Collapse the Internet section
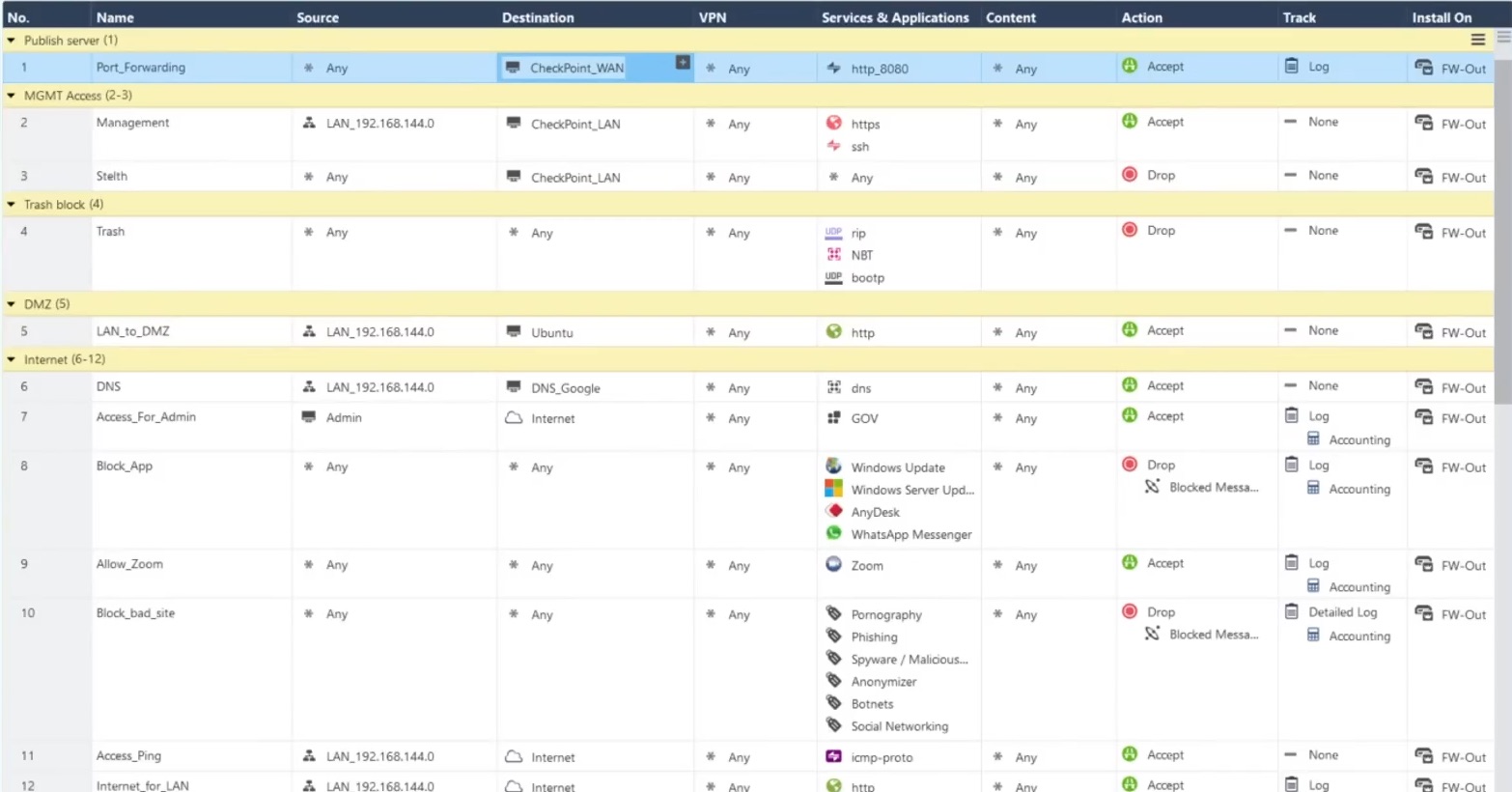The height and width of the screenshot is (792, 1512). click(x=12, y=359)
